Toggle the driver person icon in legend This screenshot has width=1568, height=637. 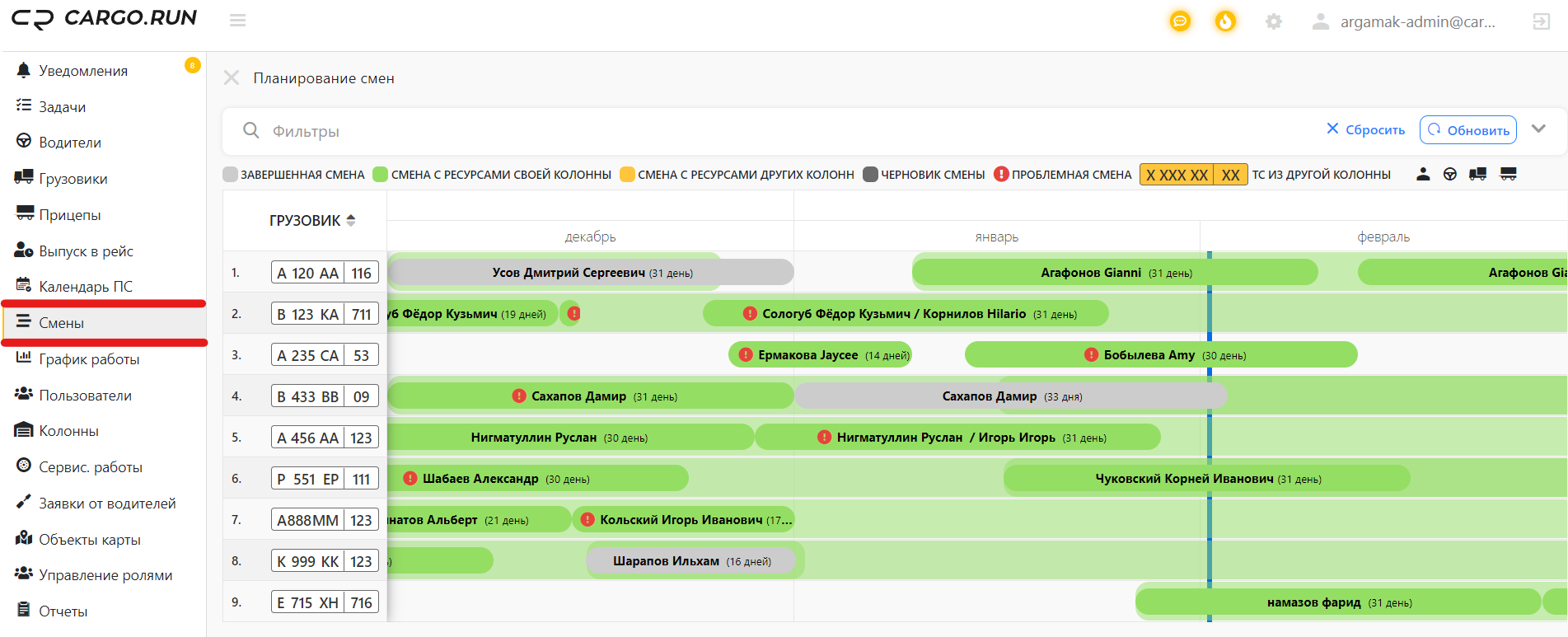click(1423, 174)
